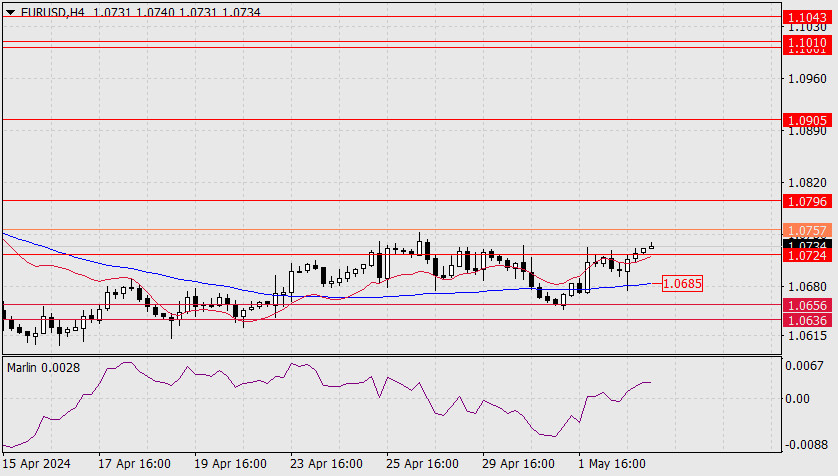The width and height of the screenshot is (838, 476).
Task: Click the EURUSD,H4 chart title text
Action: [x=53, y=12]
